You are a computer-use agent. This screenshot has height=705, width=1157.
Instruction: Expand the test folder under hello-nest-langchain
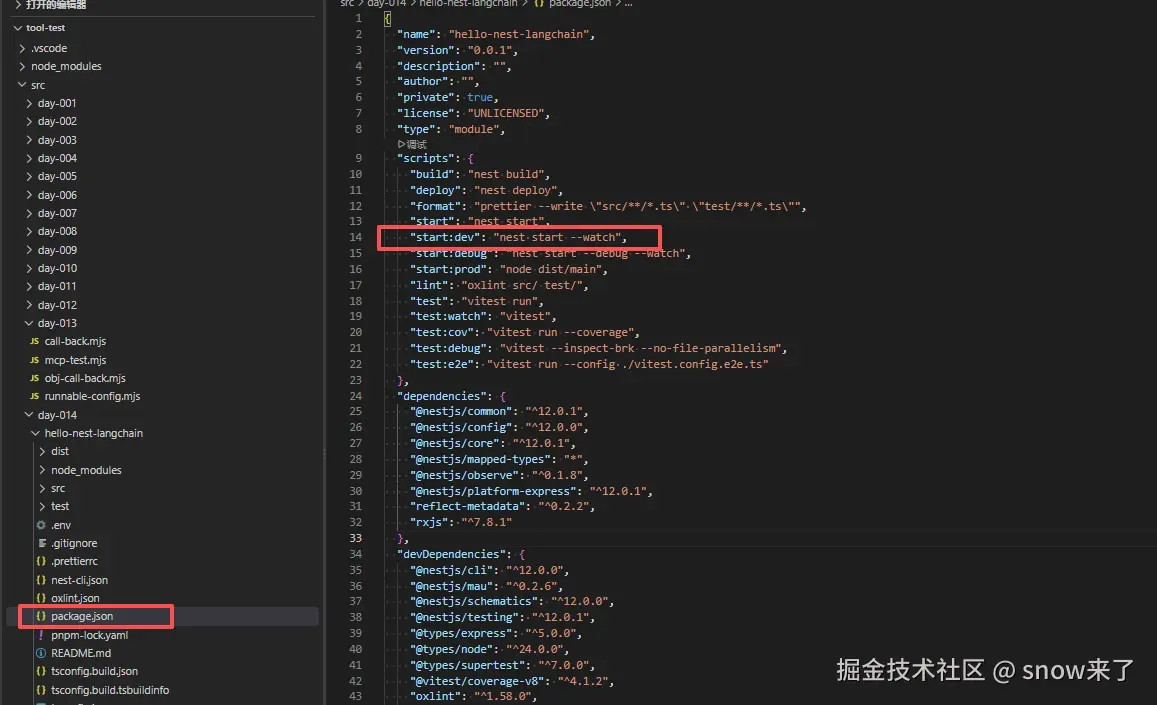tap(42, 506)
